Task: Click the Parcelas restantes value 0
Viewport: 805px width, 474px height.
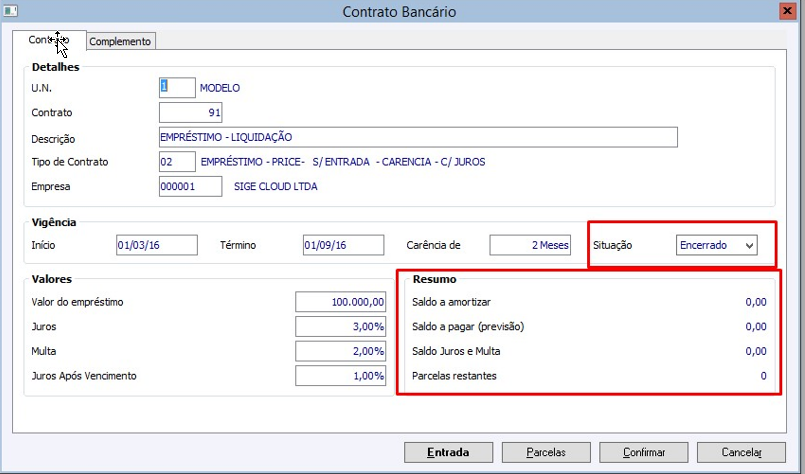Action: pyautogui.click(x=763, y=376)
